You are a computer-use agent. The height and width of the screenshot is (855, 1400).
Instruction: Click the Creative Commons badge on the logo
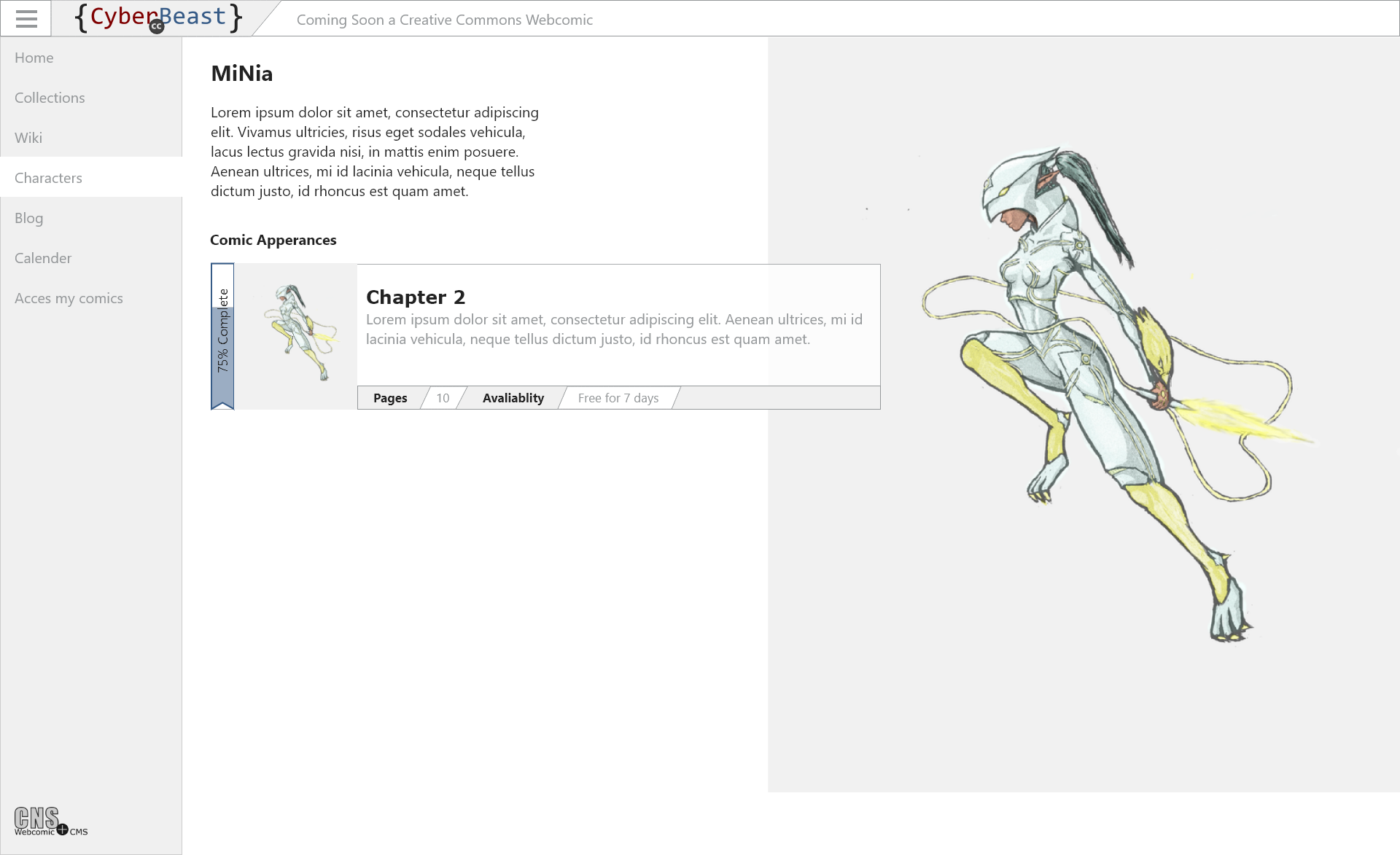pyautogui.click(x=156, y=25)
